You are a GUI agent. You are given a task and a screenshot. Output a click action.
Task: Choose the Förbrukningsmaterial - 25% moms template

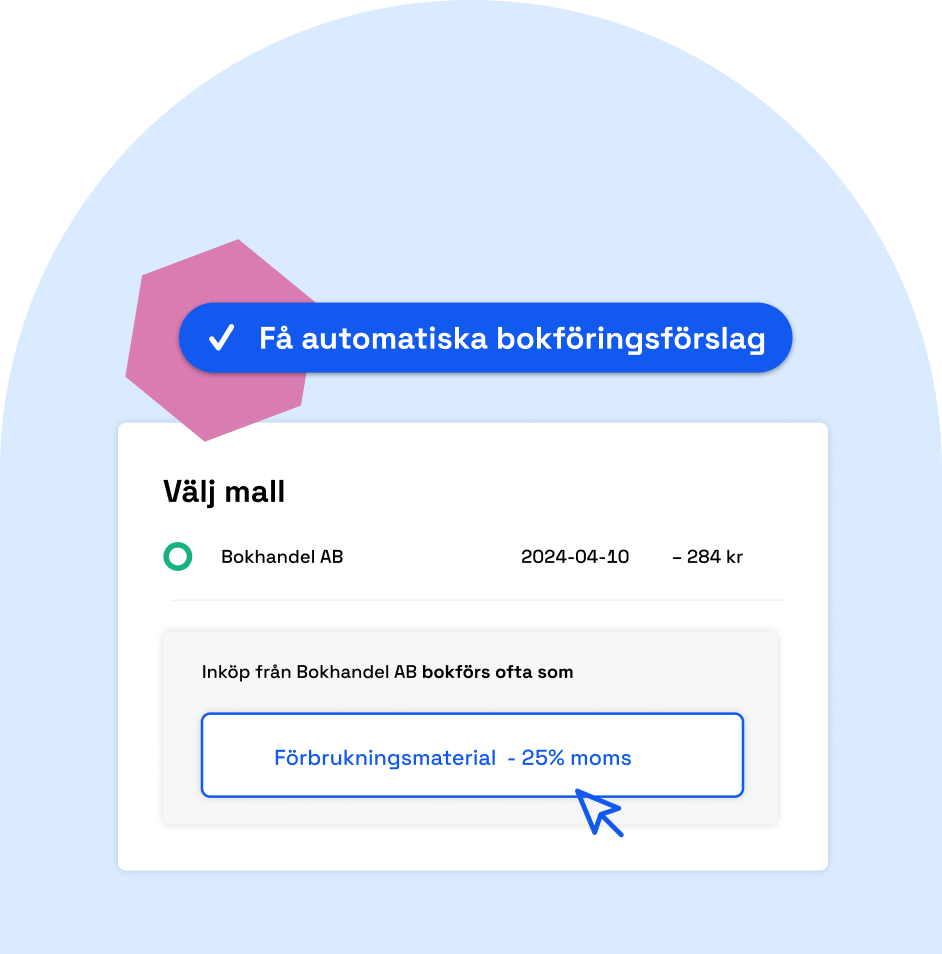click(x=472, y=755)
